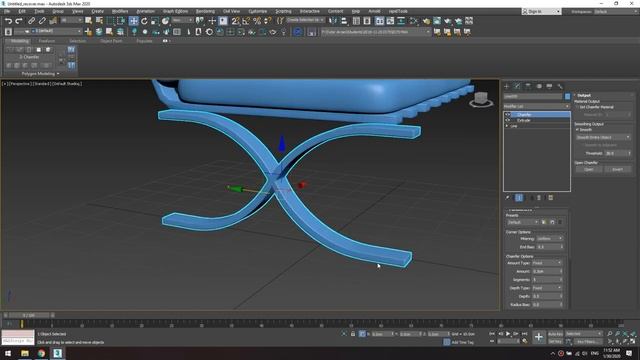The height and width of the screenshot is (360, 640).
Task: Hide the Chamfer modifier with its eye icon
Action: point(508,115)
